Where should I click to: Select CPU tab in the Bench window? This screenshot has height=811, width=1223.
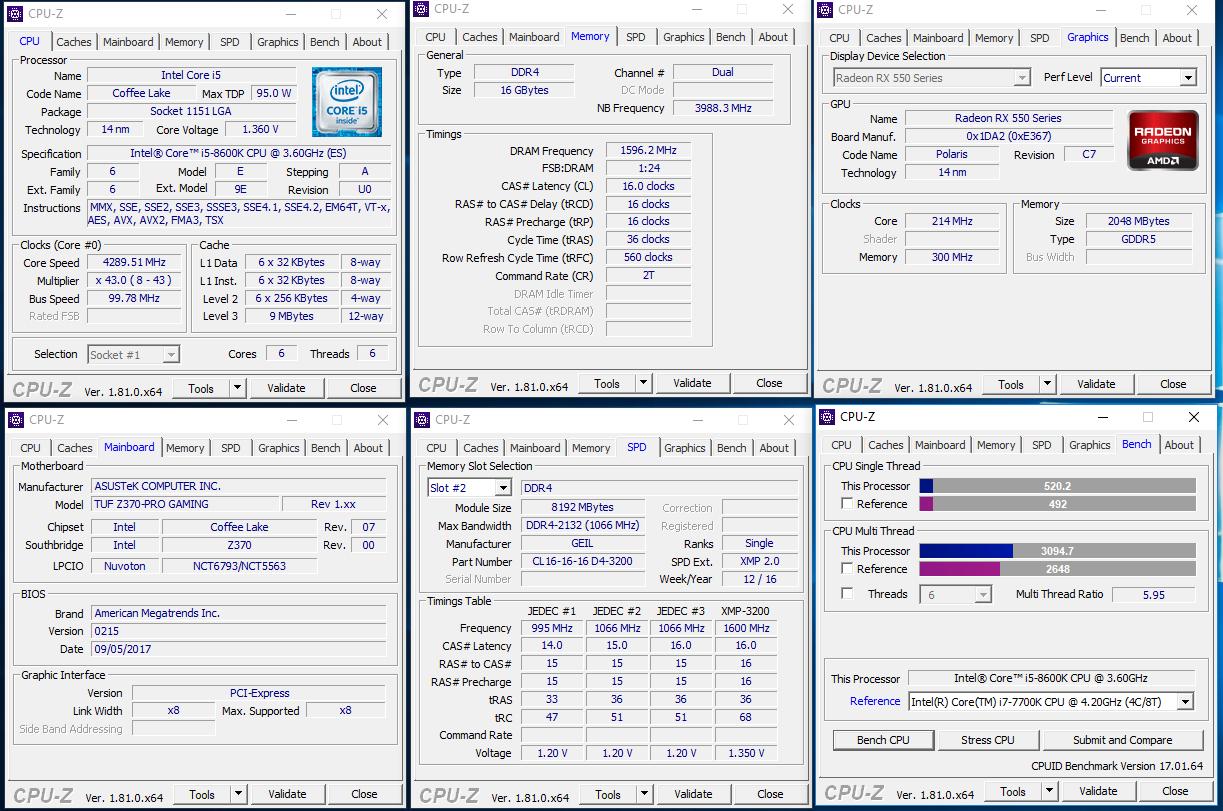[x=842, y=445]
